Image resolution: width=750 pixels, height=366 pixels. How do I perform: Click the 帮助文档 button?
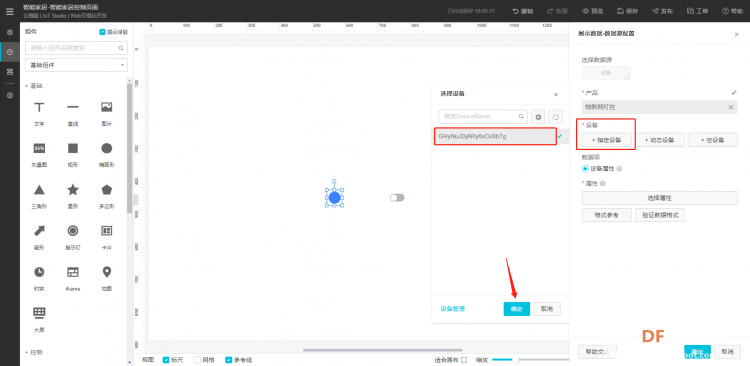597,352
